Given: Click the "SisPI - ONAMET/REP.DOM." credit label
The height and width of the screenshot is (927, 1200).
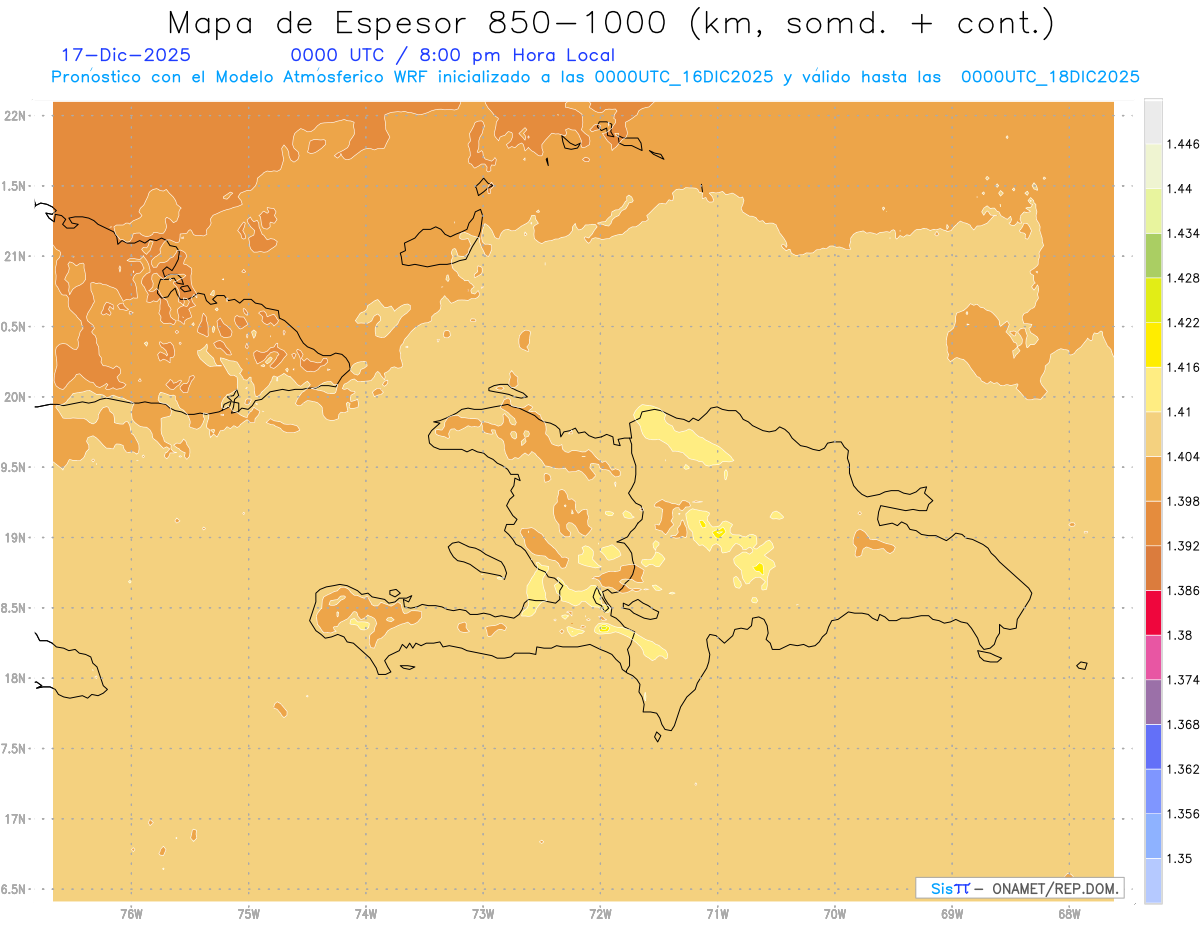Looking at the screenshot, I should pyautogui.click(x=1019, y=888).
